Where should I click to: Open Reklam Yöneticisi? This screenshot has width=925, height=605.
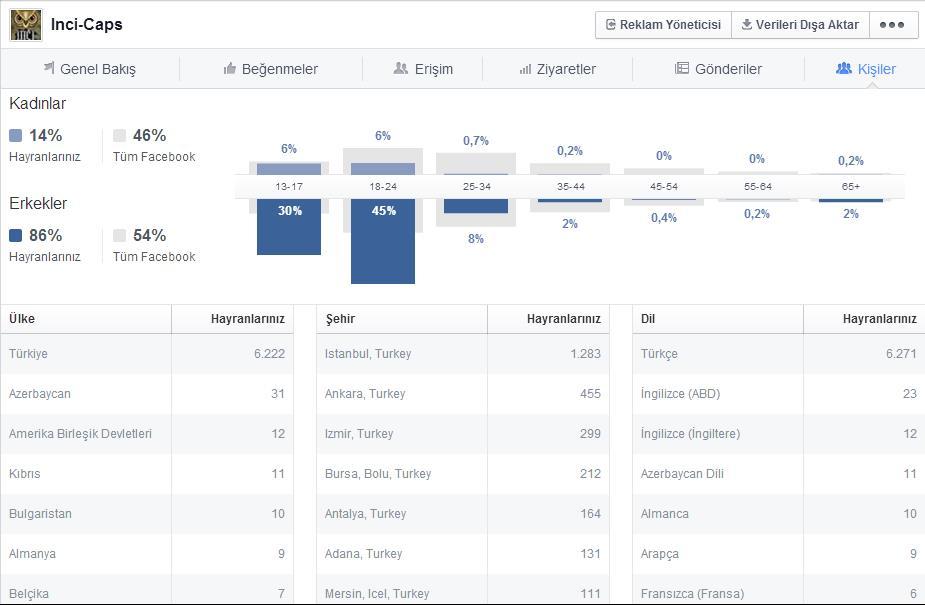(663, 25)
